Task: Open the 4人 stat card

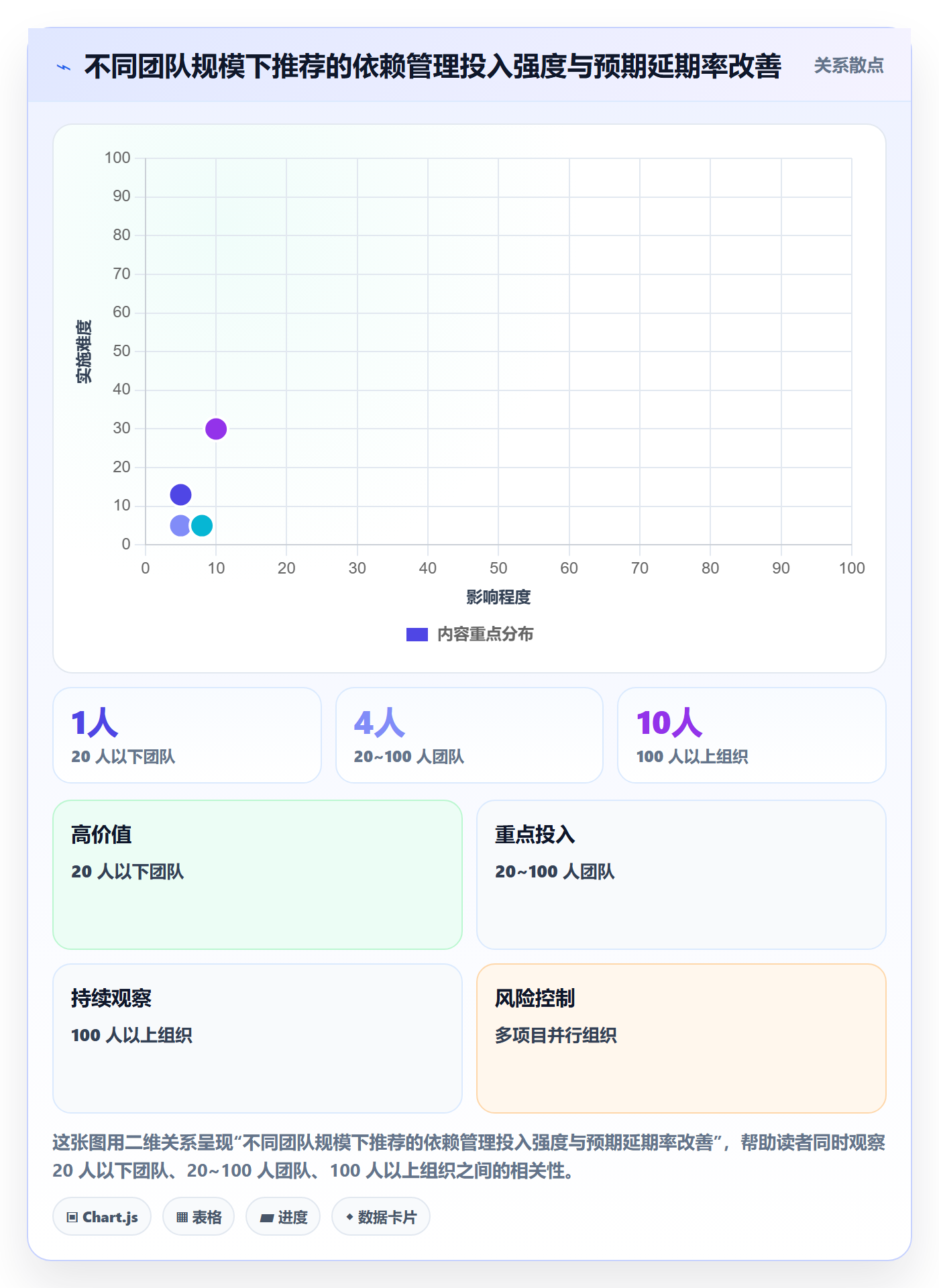Action: coord(469,735)
